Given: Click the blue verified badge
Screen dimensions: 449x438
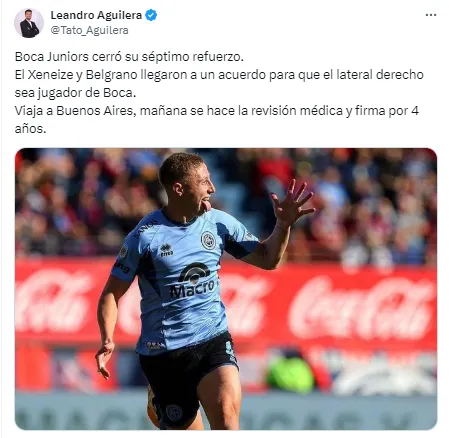Looking at the screenshot, I should [151, 15].
